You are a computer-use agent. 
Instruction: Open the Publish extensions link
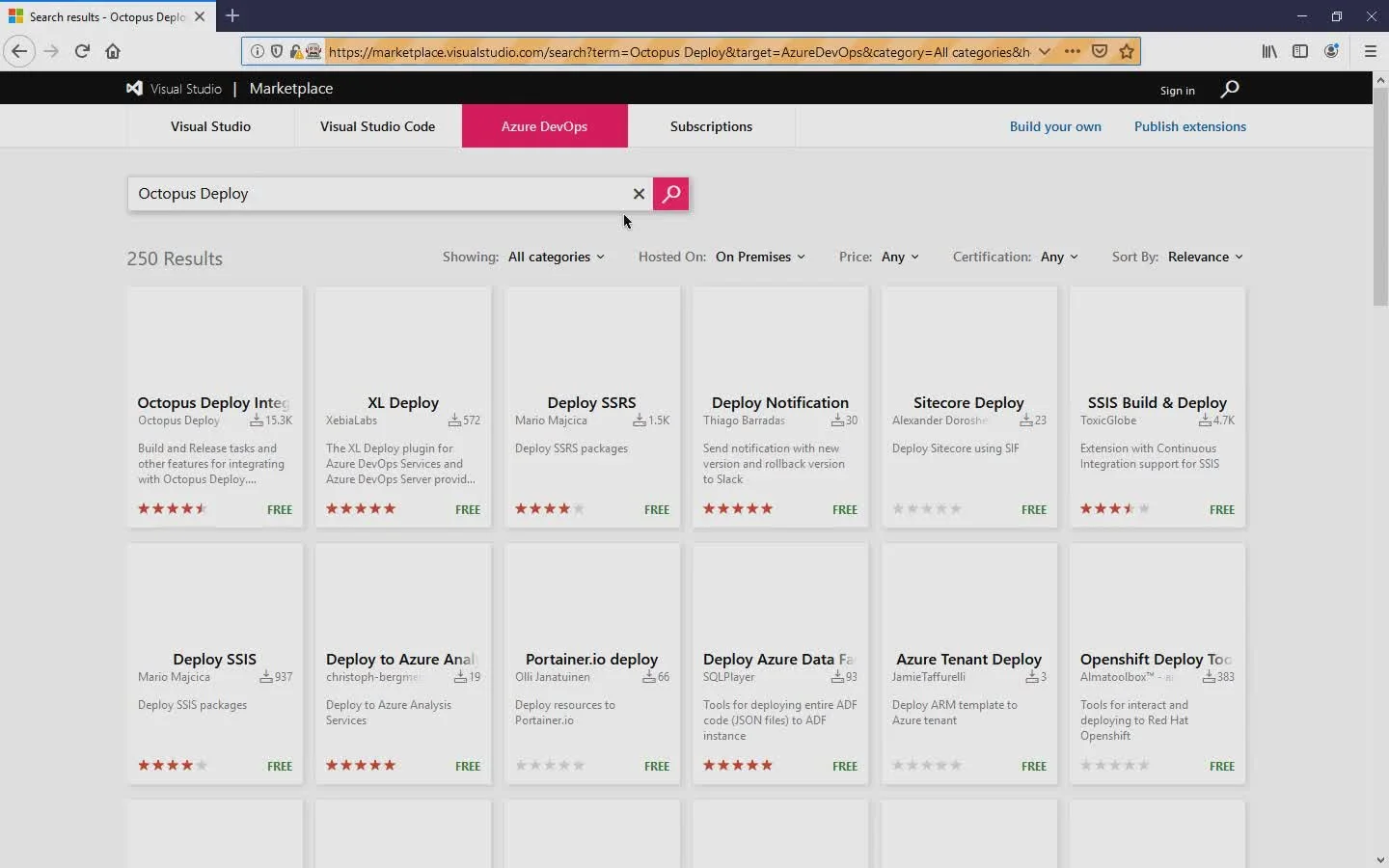point(1190,126)
